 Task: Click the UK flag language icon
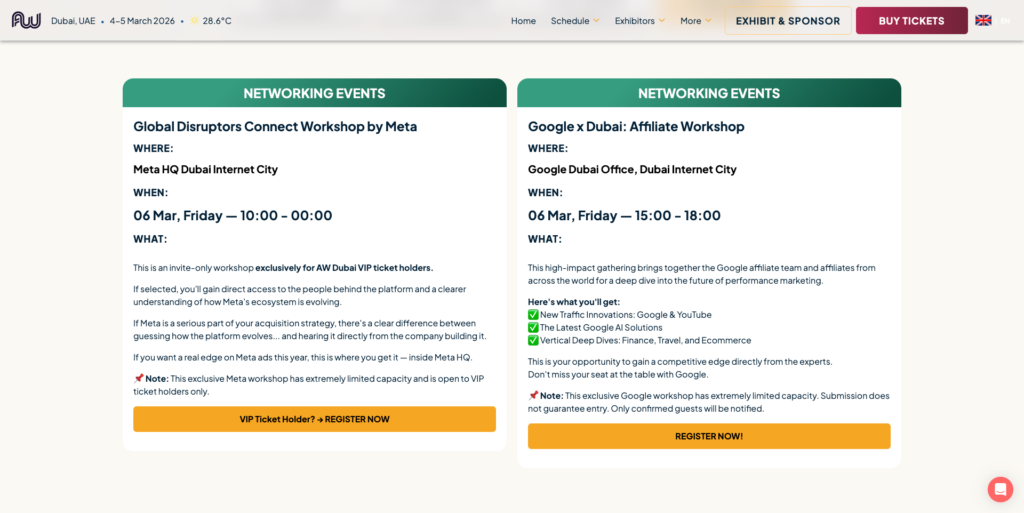coord(983,20)
